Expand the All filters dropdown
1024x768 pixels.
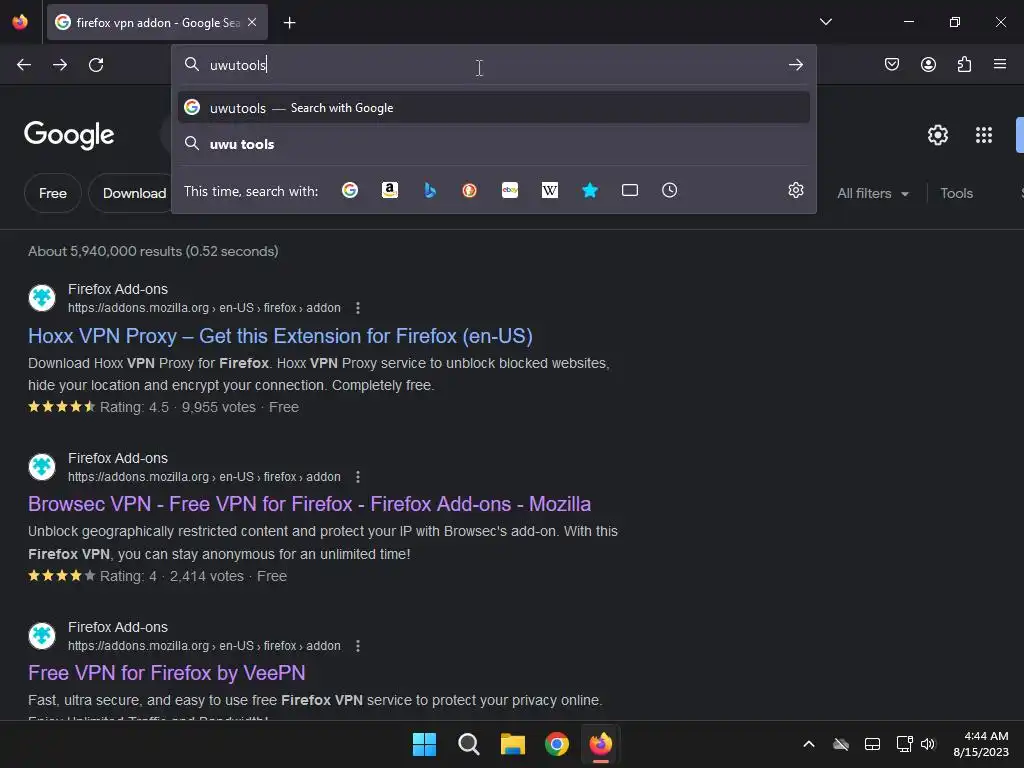click(x=872, y=193)
